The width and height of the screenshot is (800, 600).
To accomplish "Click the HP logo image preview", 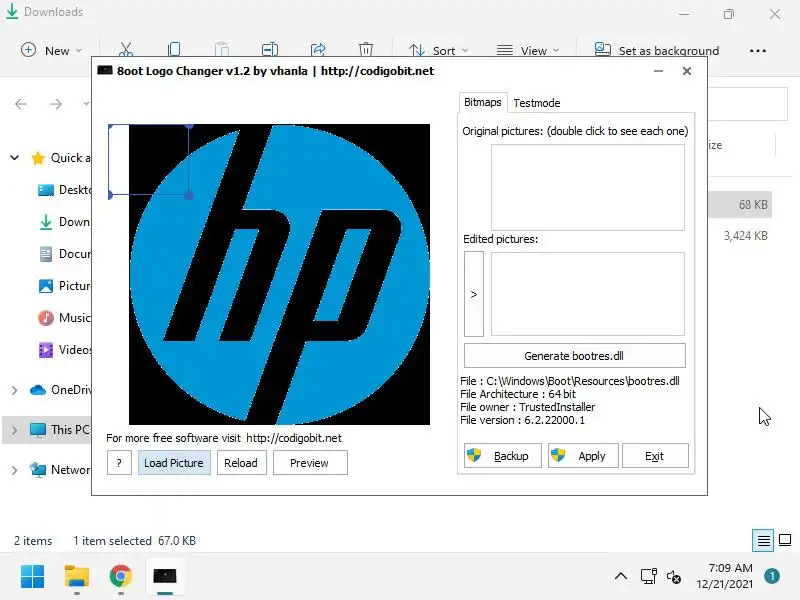I will tap(279, 274).
